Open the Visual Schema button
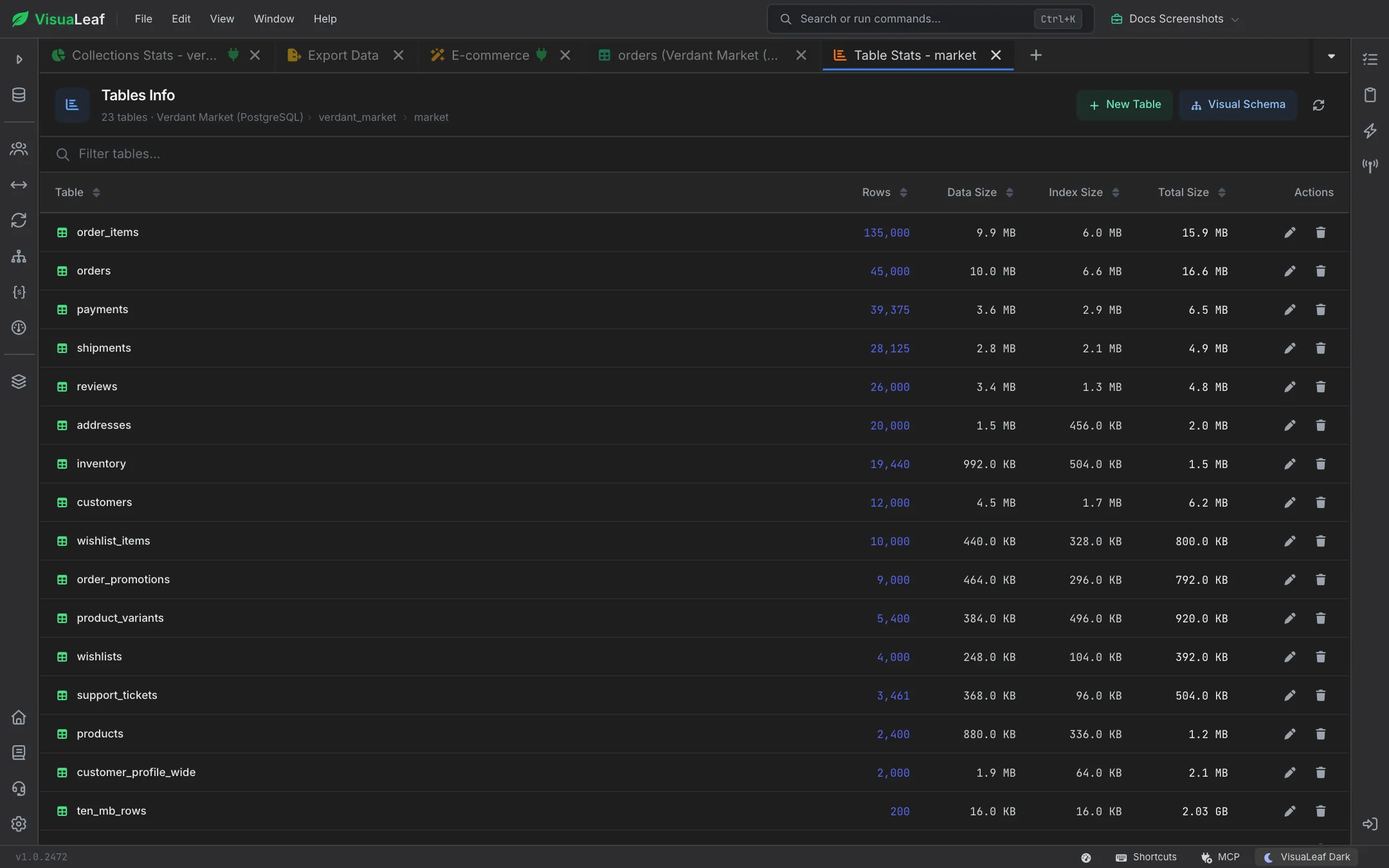 [1238, 105]
